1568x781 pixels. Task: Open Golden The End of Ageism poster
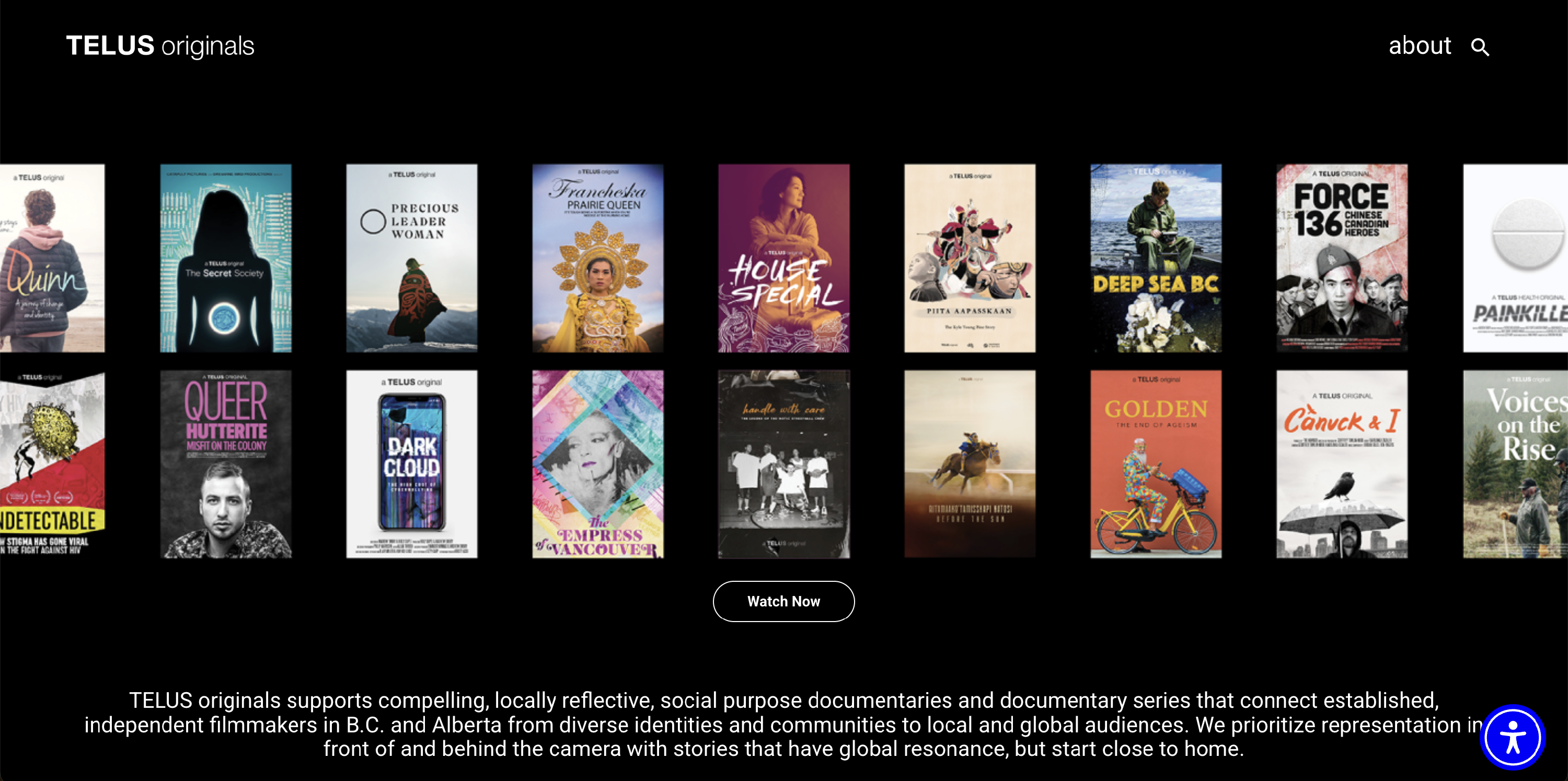pos(1155,464)
